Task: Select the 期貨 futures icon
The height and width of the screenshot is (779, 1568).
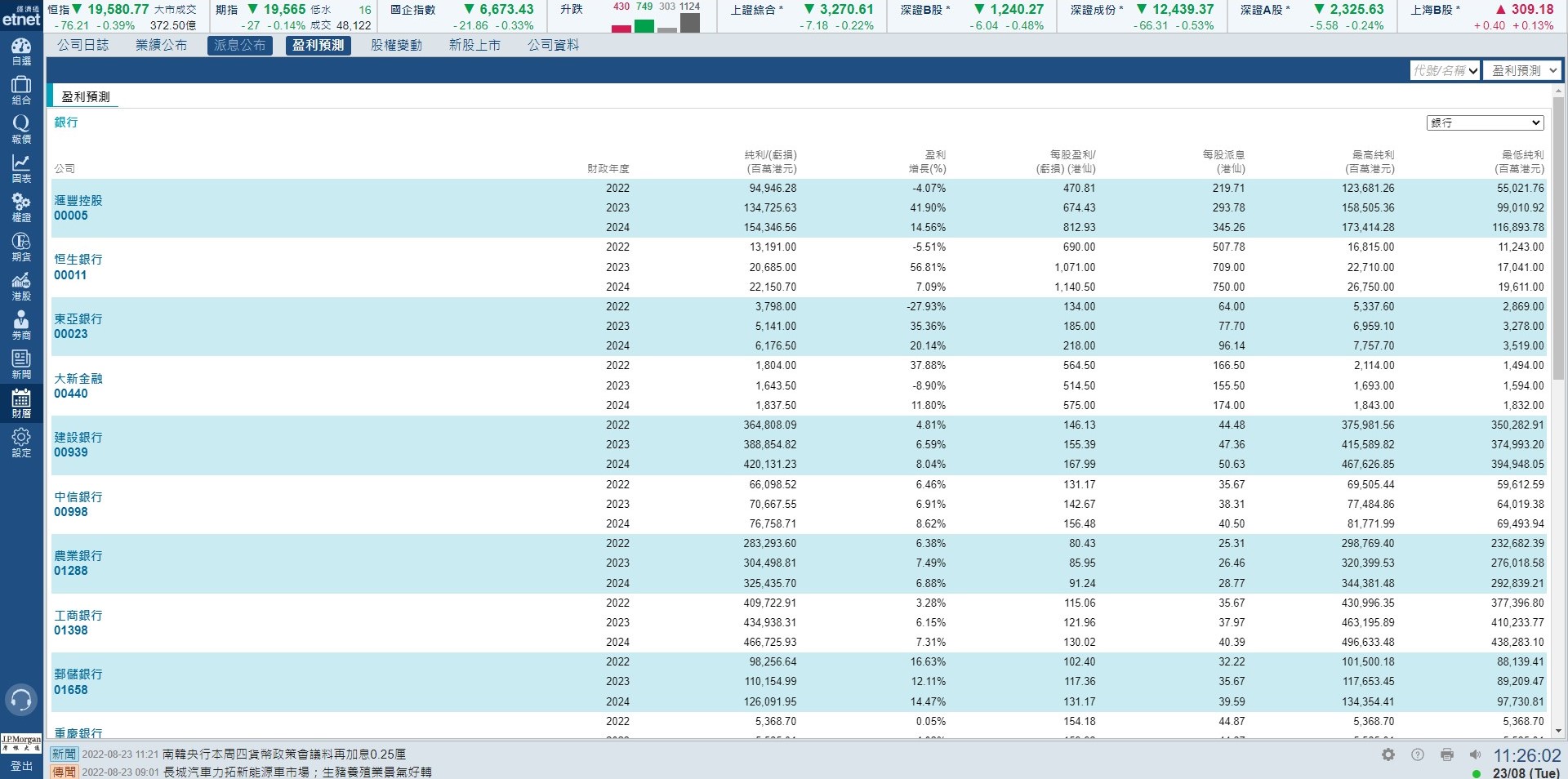Action: 21,247
